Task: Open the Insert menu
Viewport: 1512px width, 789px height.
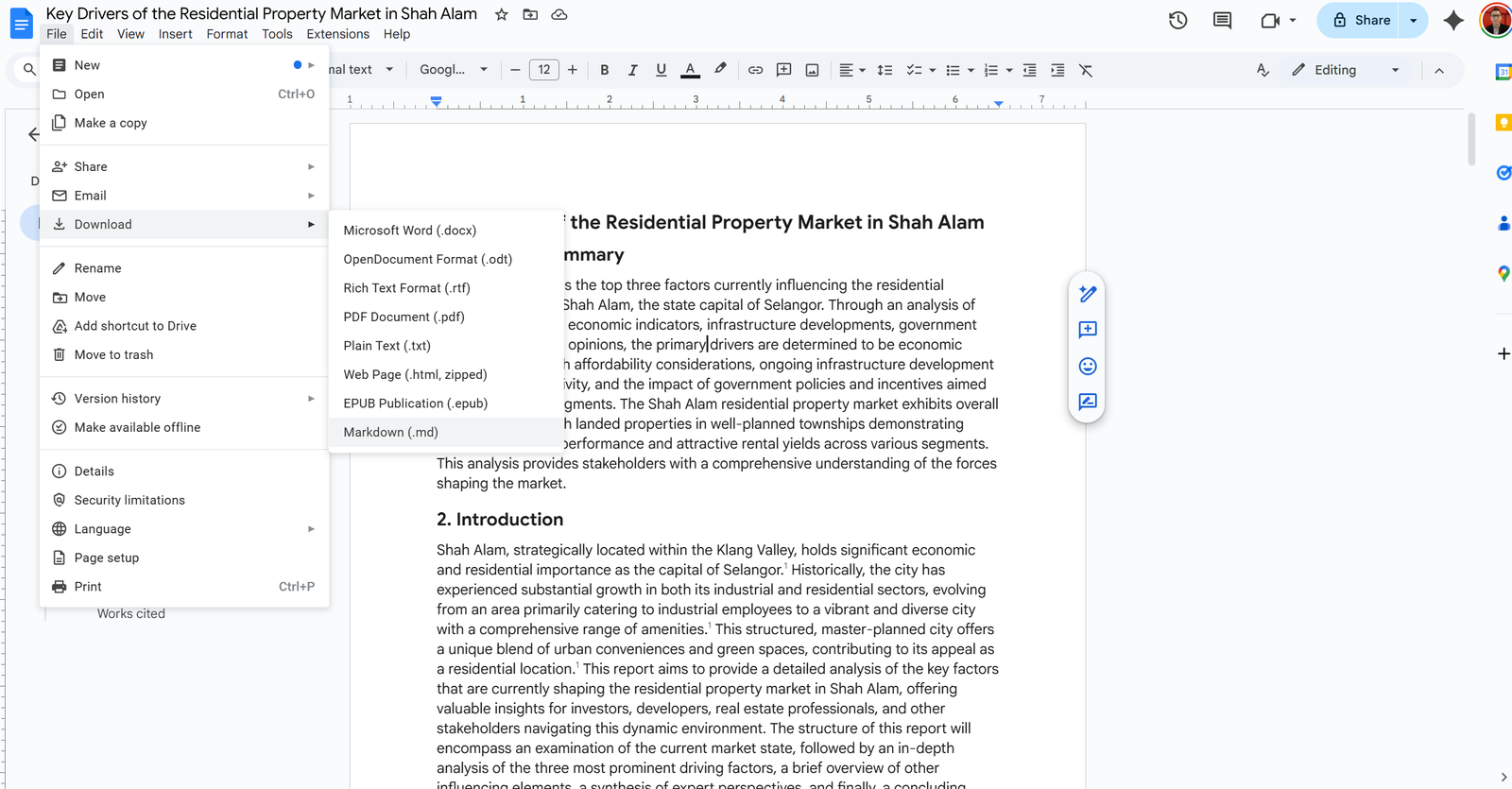Action: pyautogui.click(x=175, y=34)
